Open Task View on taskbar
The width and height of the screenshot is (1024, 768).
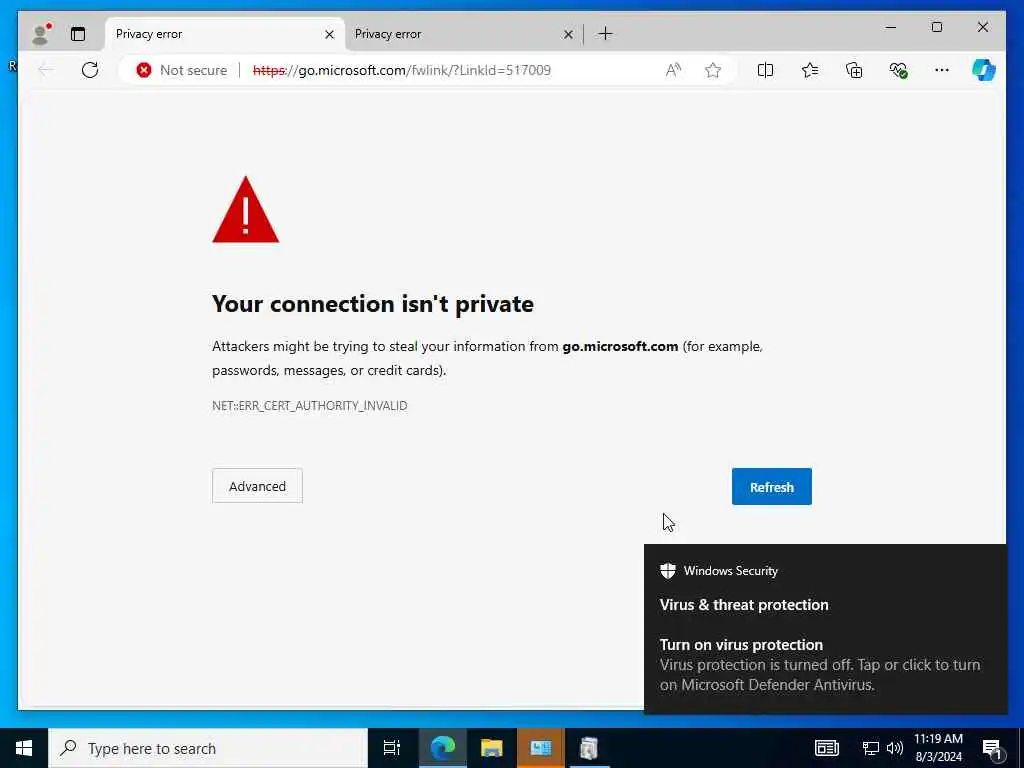[392, 748]
